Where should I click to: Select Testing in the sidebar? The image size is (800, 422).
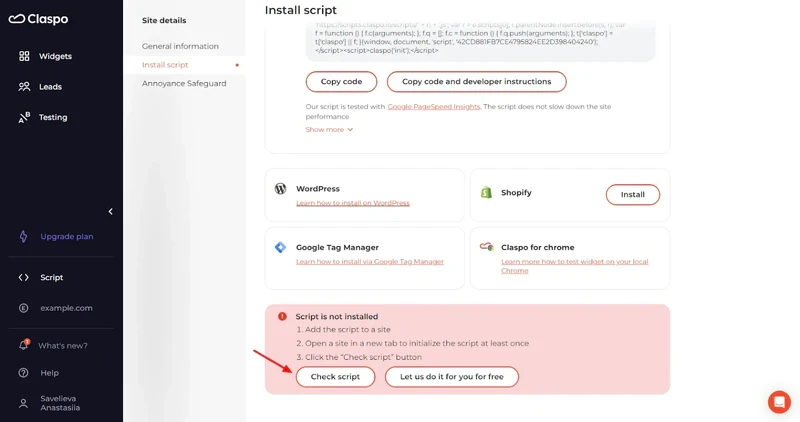pyautogui.click(x=53, y=117)
